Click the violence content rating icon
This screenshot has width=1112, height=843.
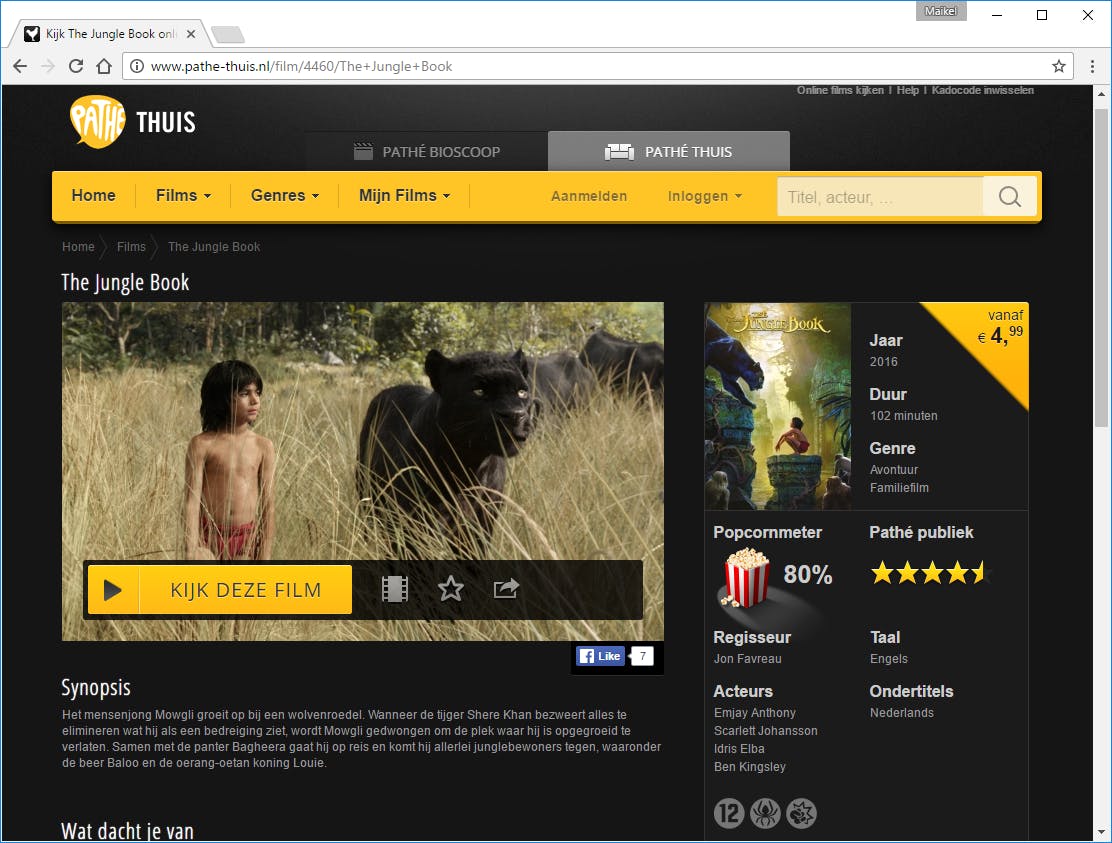click(x=801, y=813)
